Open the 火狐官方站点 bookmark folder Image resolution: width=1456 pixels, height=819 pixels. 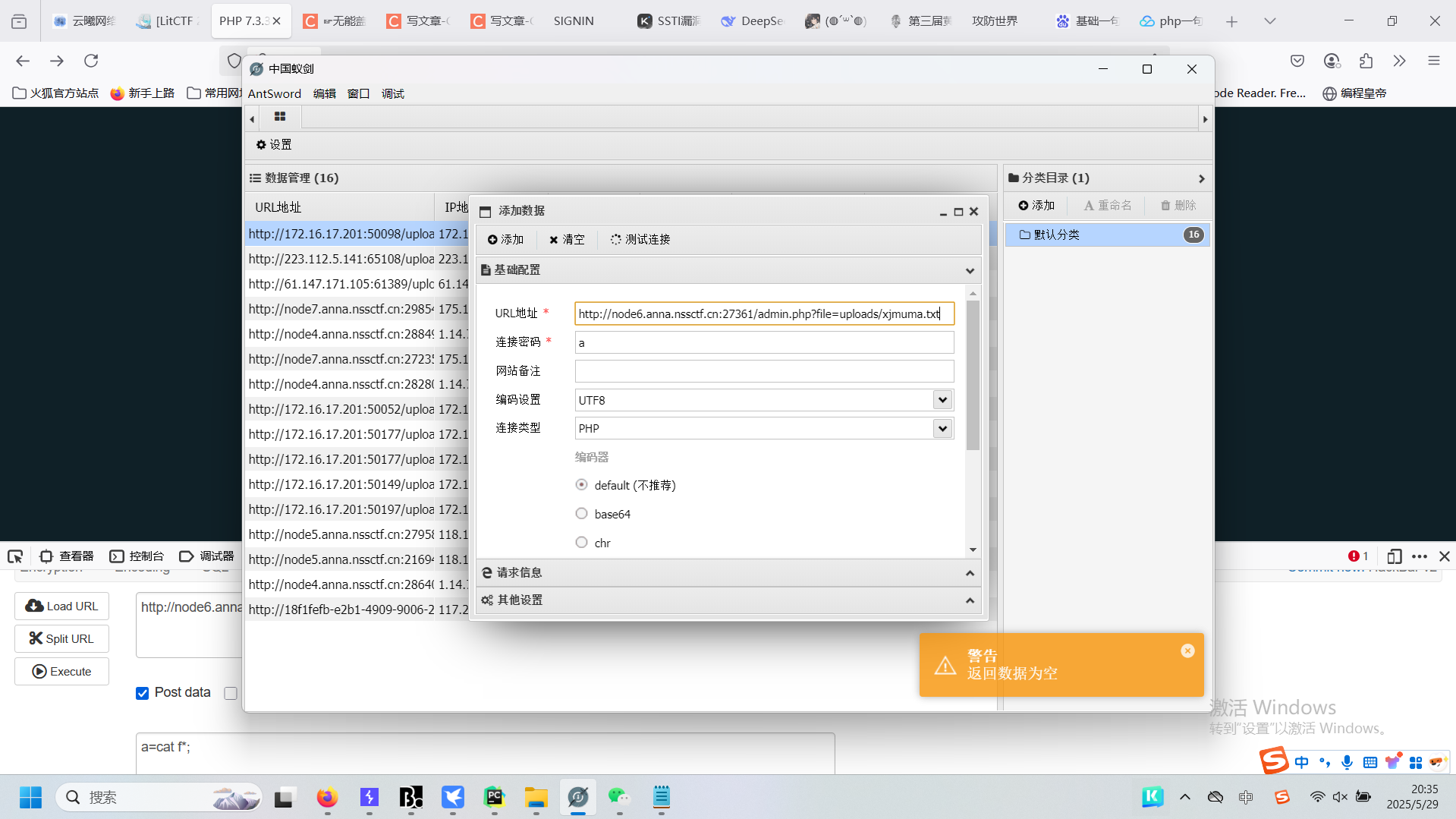click(x=55, y=93)
